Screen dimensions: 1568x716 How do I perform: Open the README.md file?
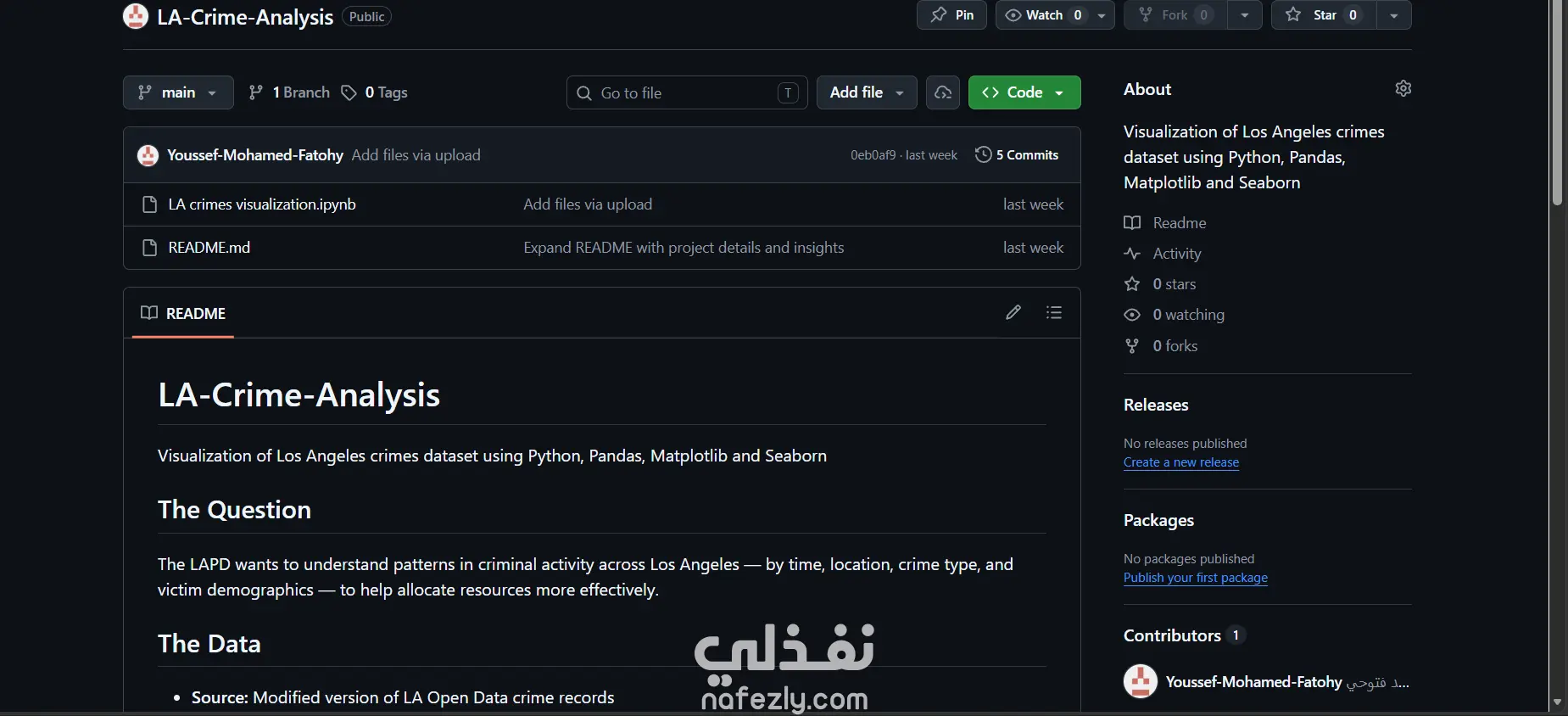click(x=209, y=248)
